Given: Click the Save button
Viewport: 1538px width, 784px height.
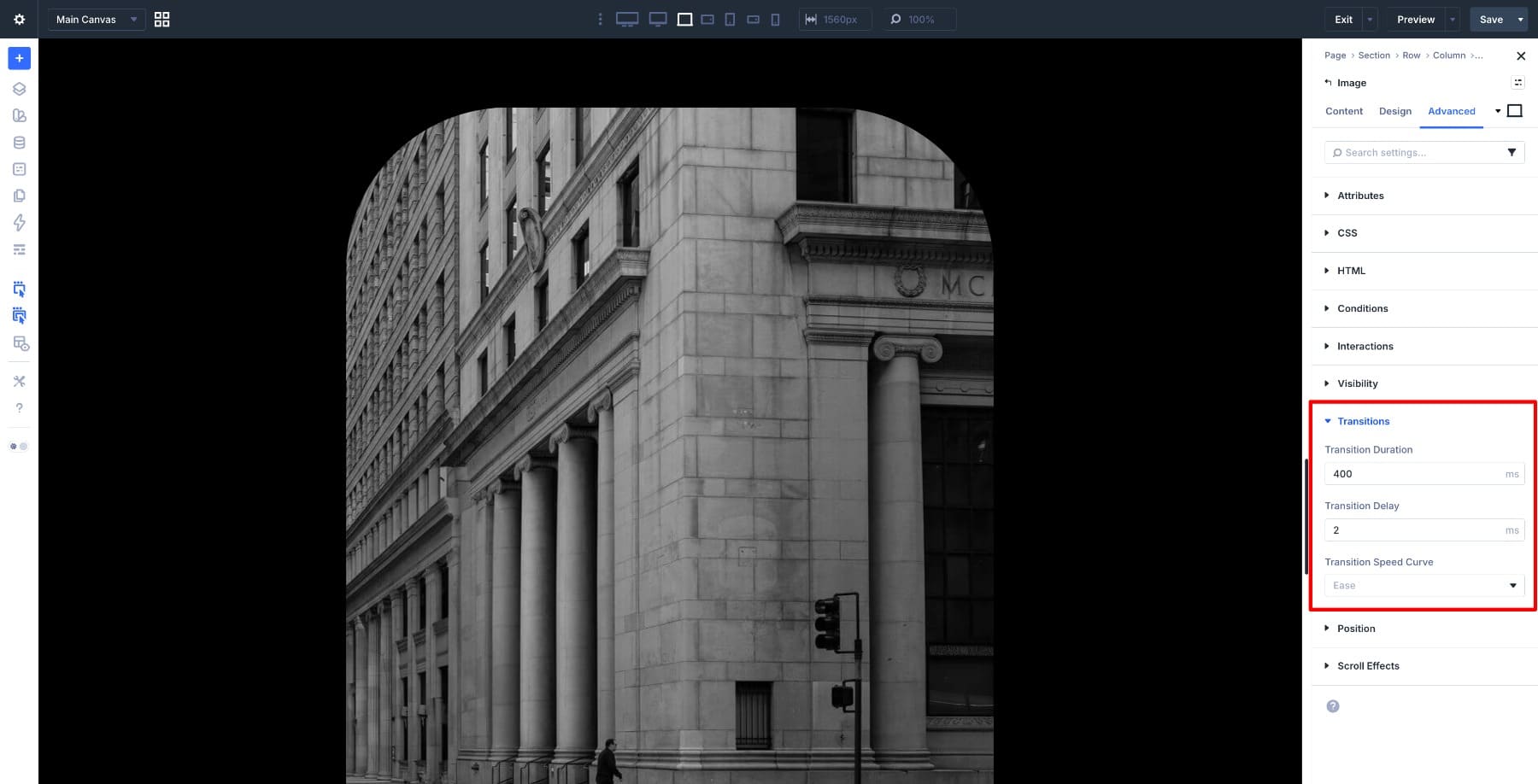Looking at the screenshot, I should pos(1491,19).
